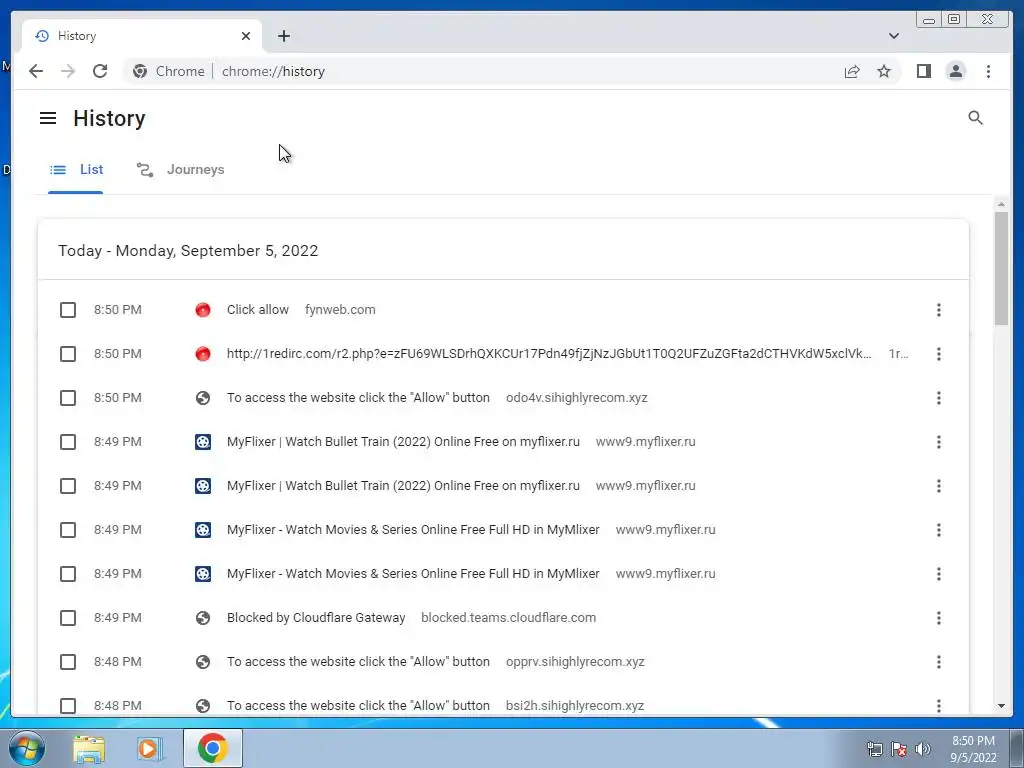Open the Chrome profile avatar
The height and width of the screenshot is (768, 1024).
click(x=956, y=71)
